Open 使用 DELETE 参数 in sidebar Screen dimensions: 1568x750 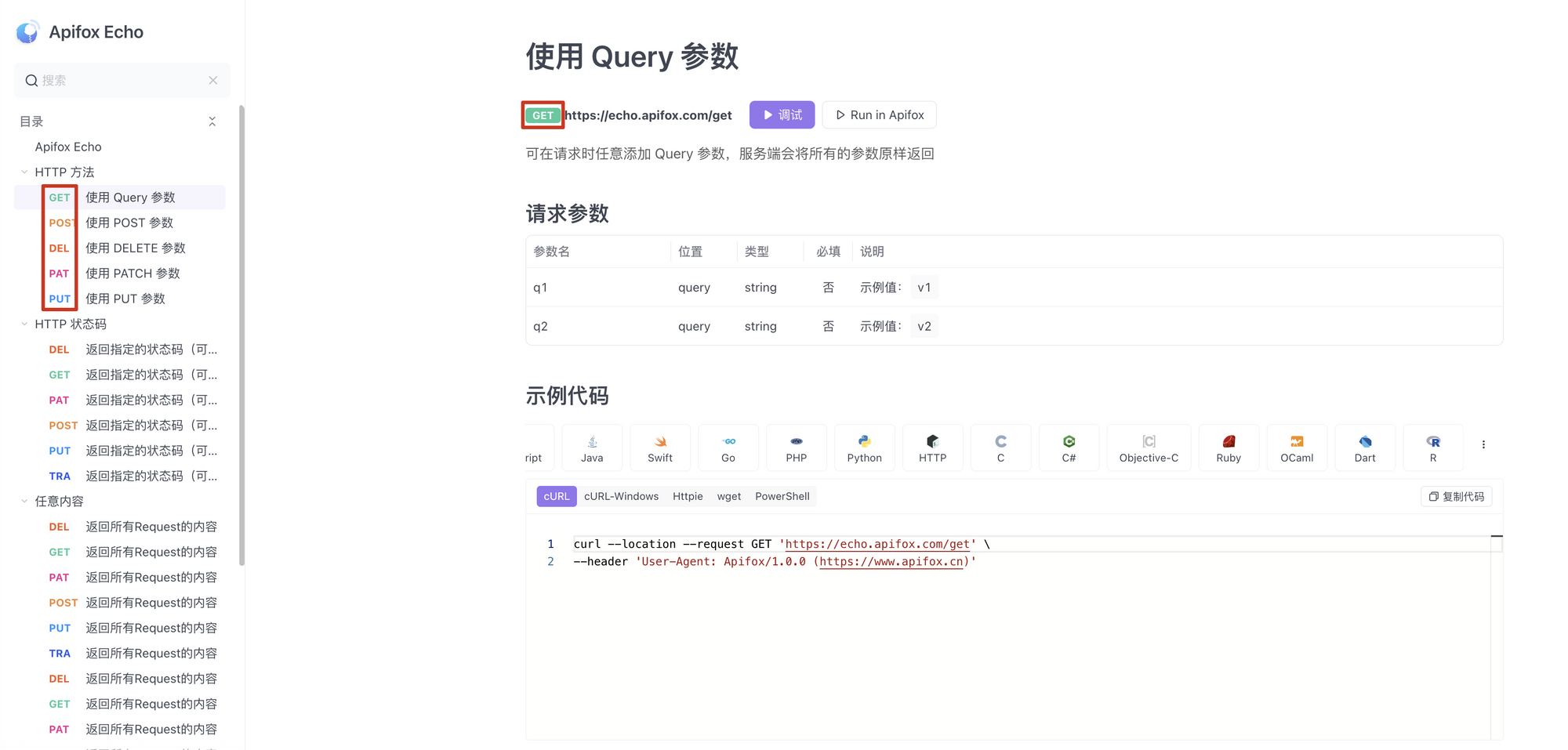(x=136, y=248)
